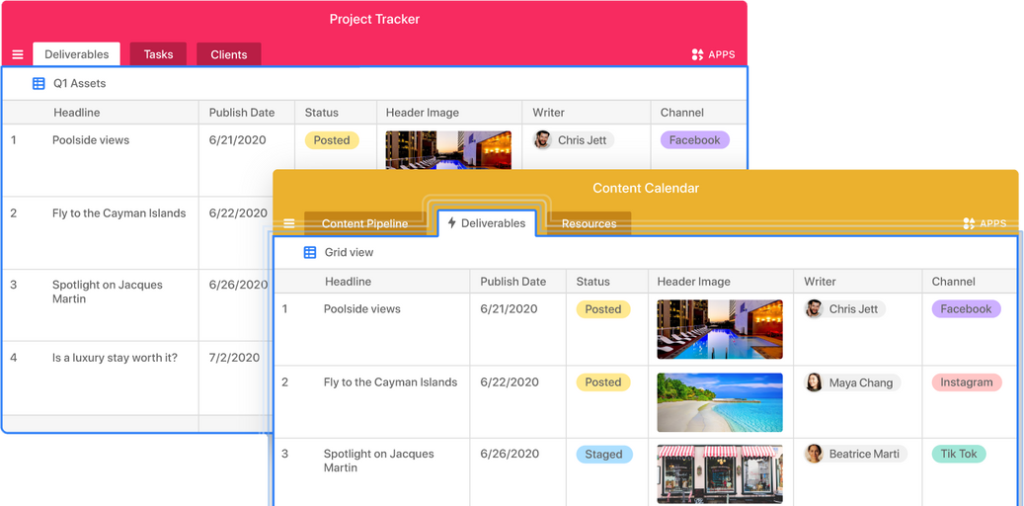Click Header Image header in Content Calendar
Viewport: 1024px width, 506px height.
694,281
